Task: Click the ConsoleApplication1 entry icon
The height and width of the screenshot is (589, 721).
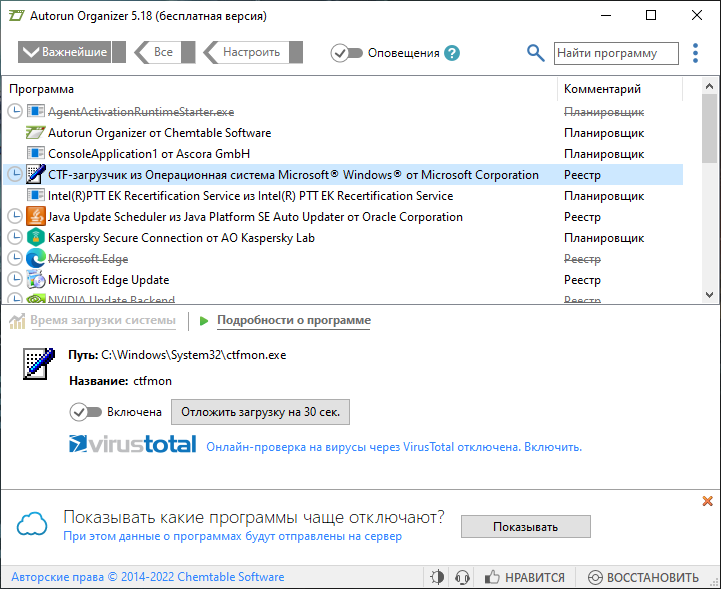Action: pyautogui.click(x=35, y=153)
